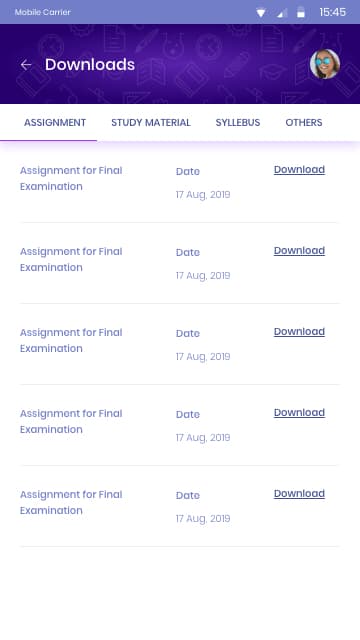Download the fourth assignment
Screen dimensions: 360x640
click(x=299, y=413)
